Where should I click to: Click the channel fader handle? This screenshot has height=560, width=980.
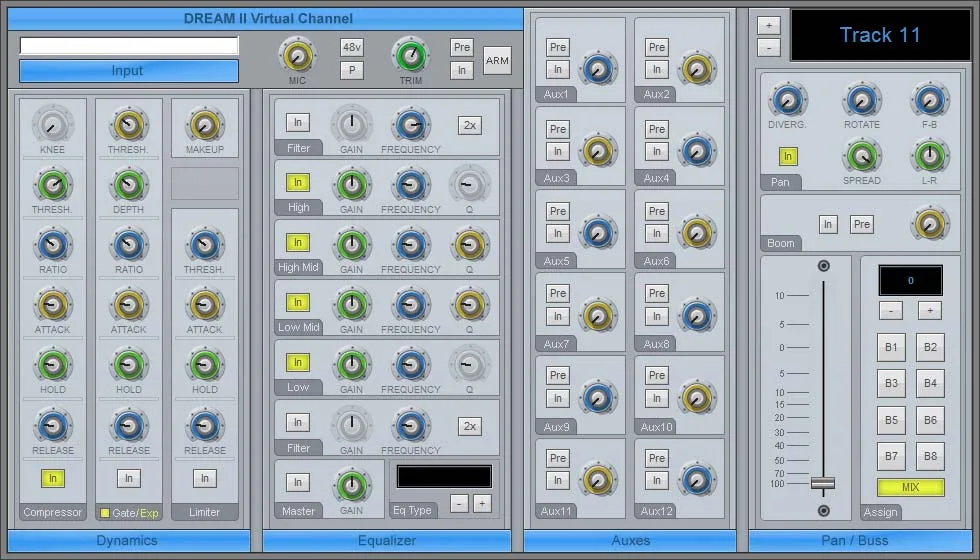823,483
